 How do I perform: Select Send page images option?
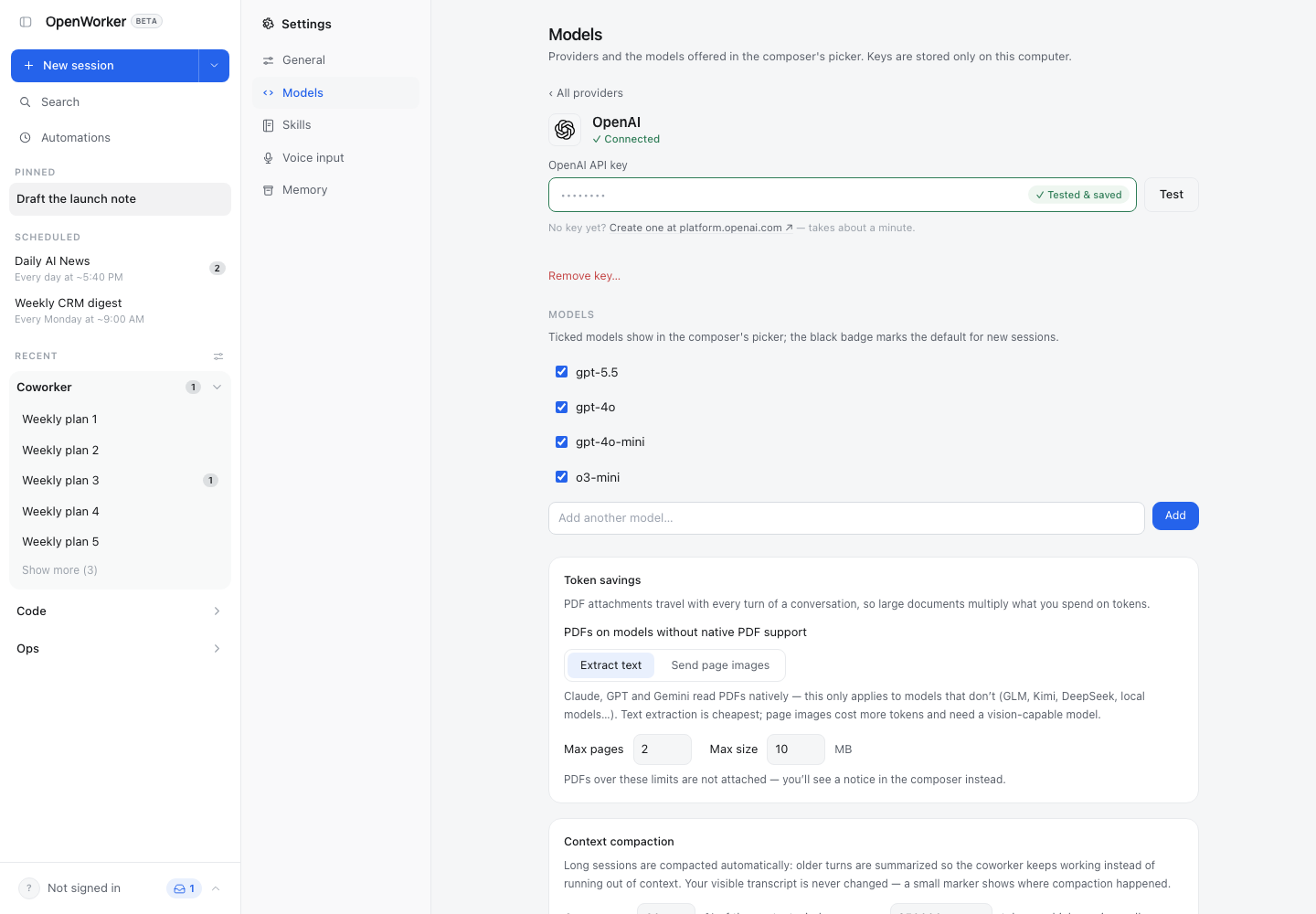coord(720,665)
